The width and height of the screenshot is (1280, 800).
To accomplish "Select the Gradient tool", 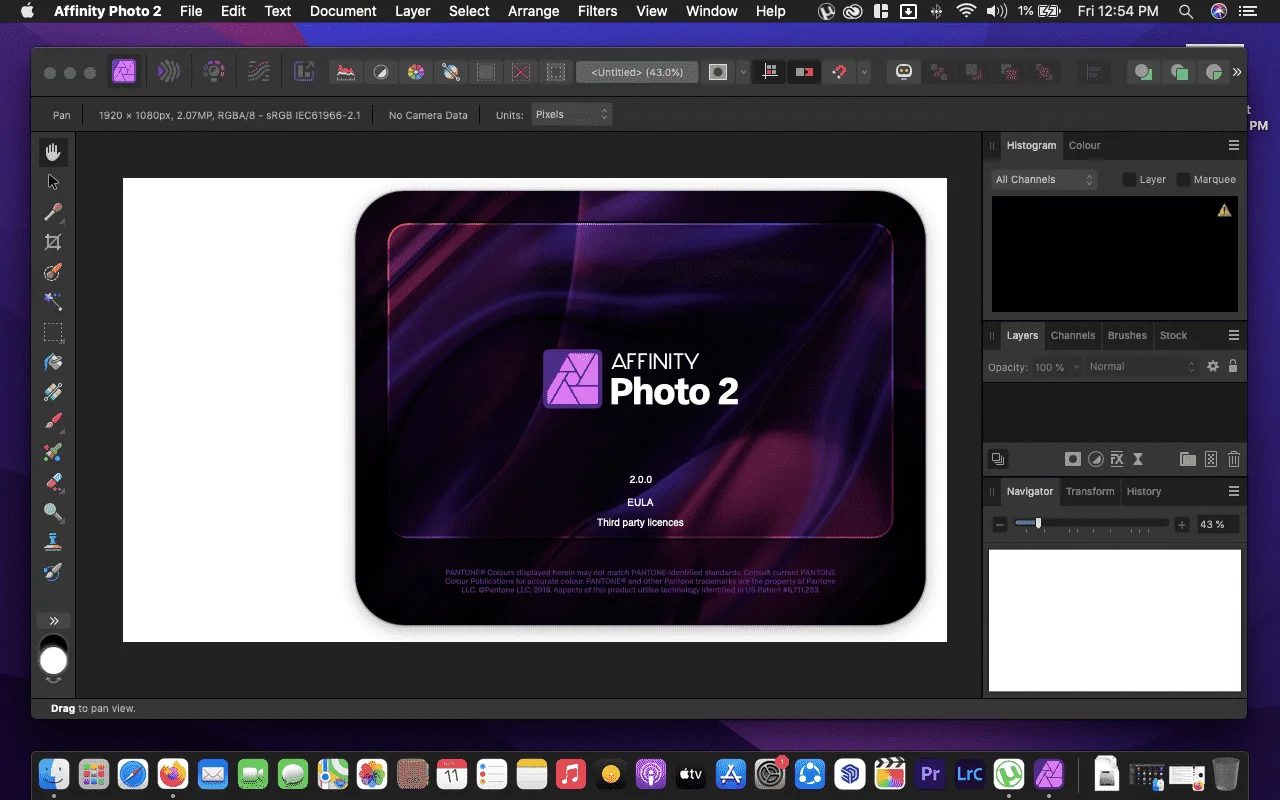I will pos(53,392).
